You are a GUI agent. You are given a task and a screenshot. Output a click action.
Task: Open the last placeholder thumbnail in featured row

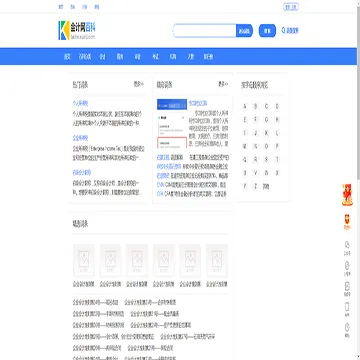217,261
